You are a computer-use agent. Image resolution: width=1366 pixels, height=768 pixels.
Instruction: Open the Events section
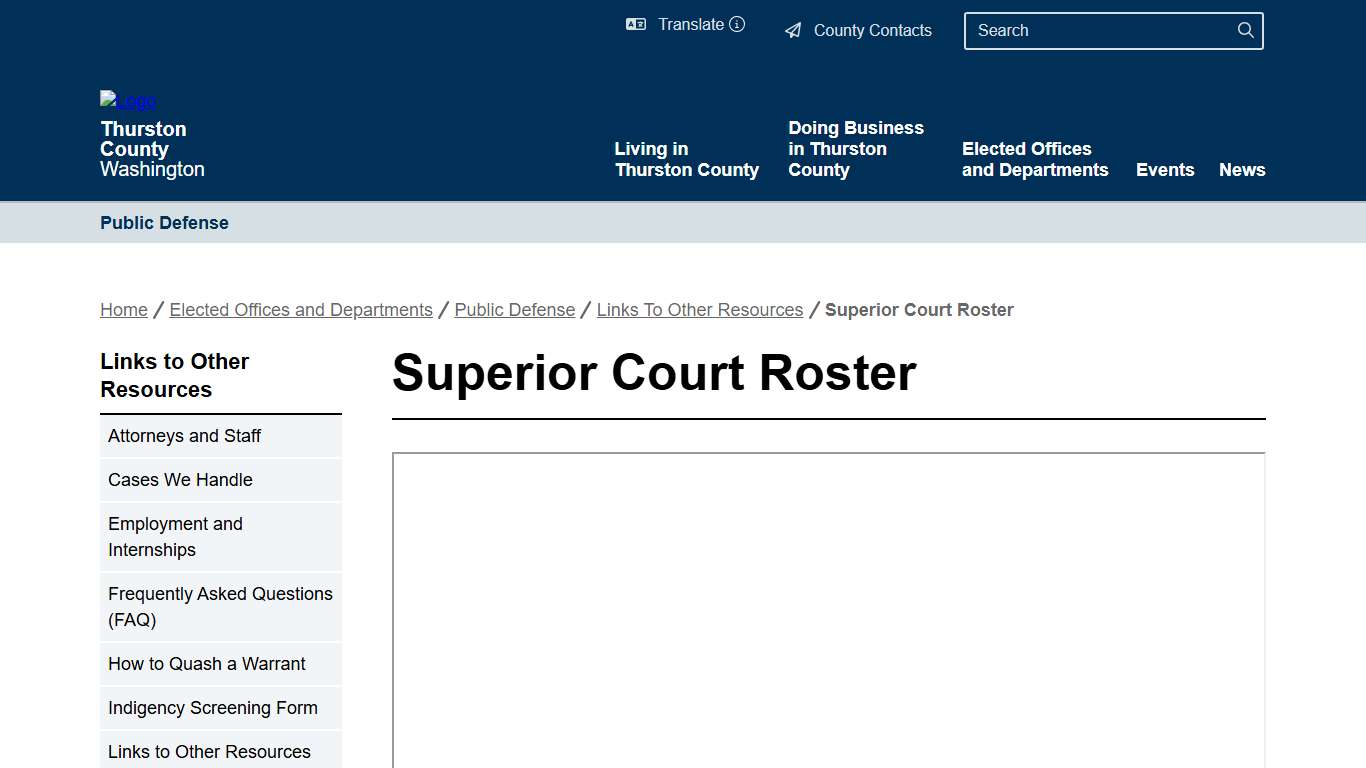point(1165,169)
